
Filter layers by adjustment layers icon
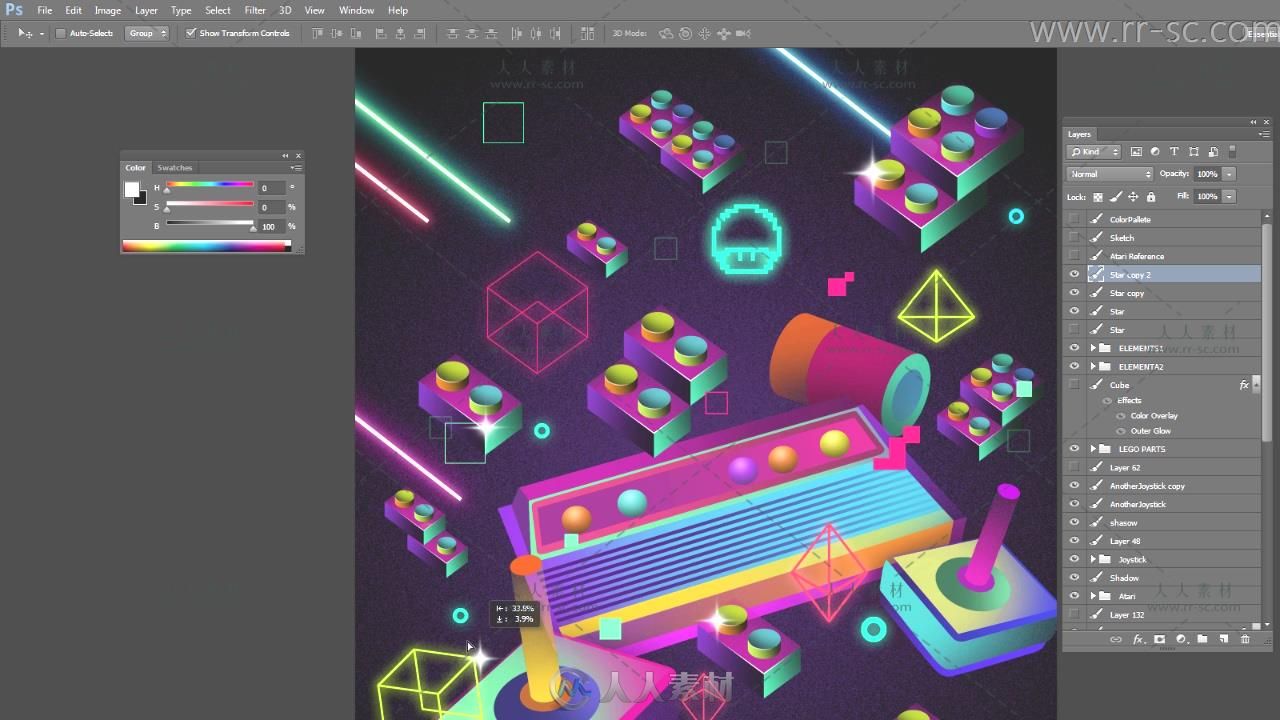[1155, 152]
